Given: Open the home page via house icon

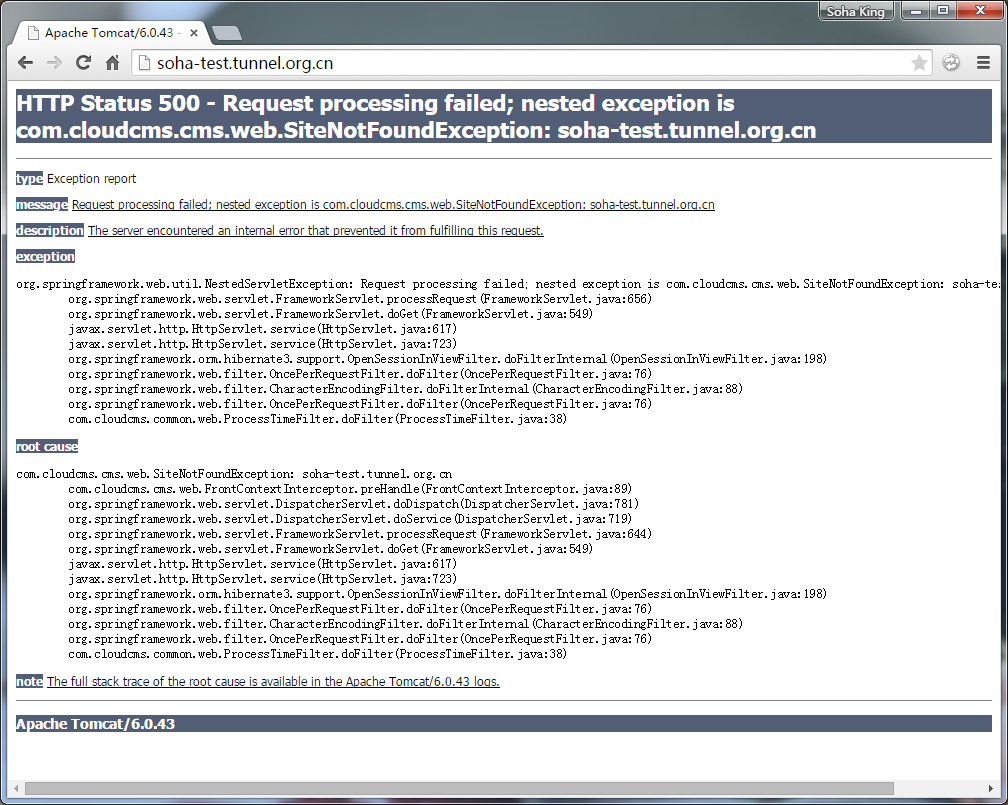Looking at the screenshot, I should pyautogui.click(x=112, y=62).
